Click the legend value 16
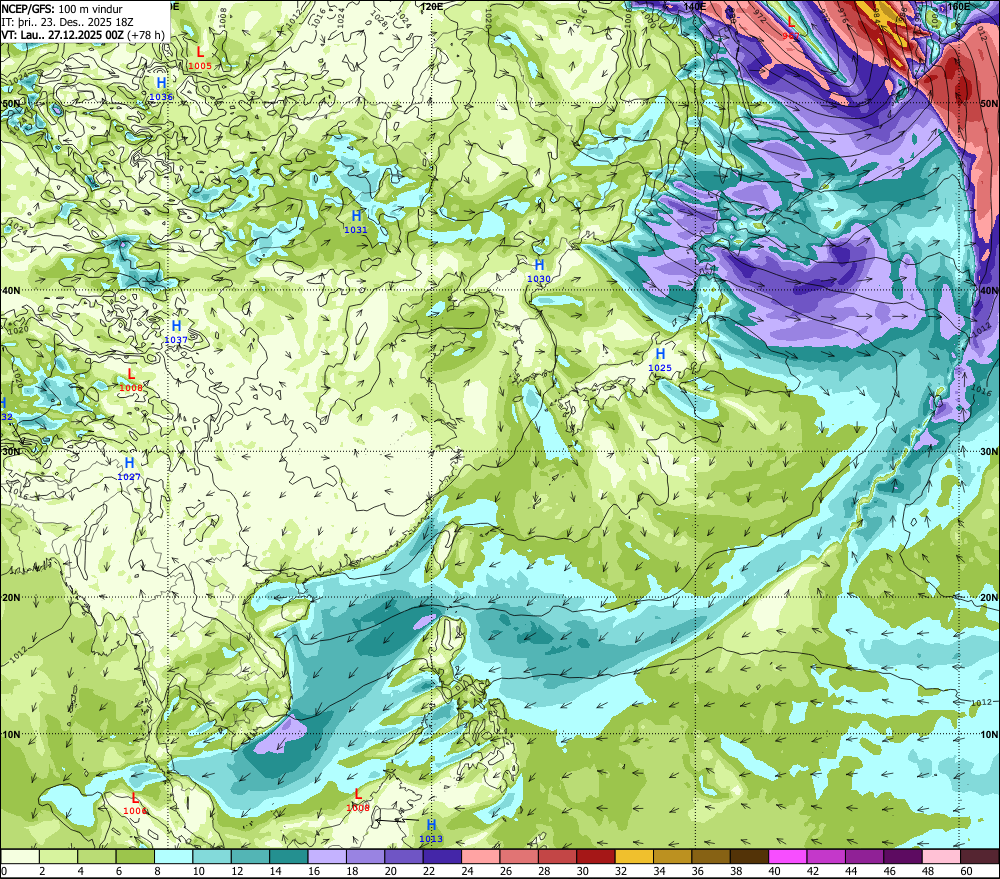 coord(314,871)
